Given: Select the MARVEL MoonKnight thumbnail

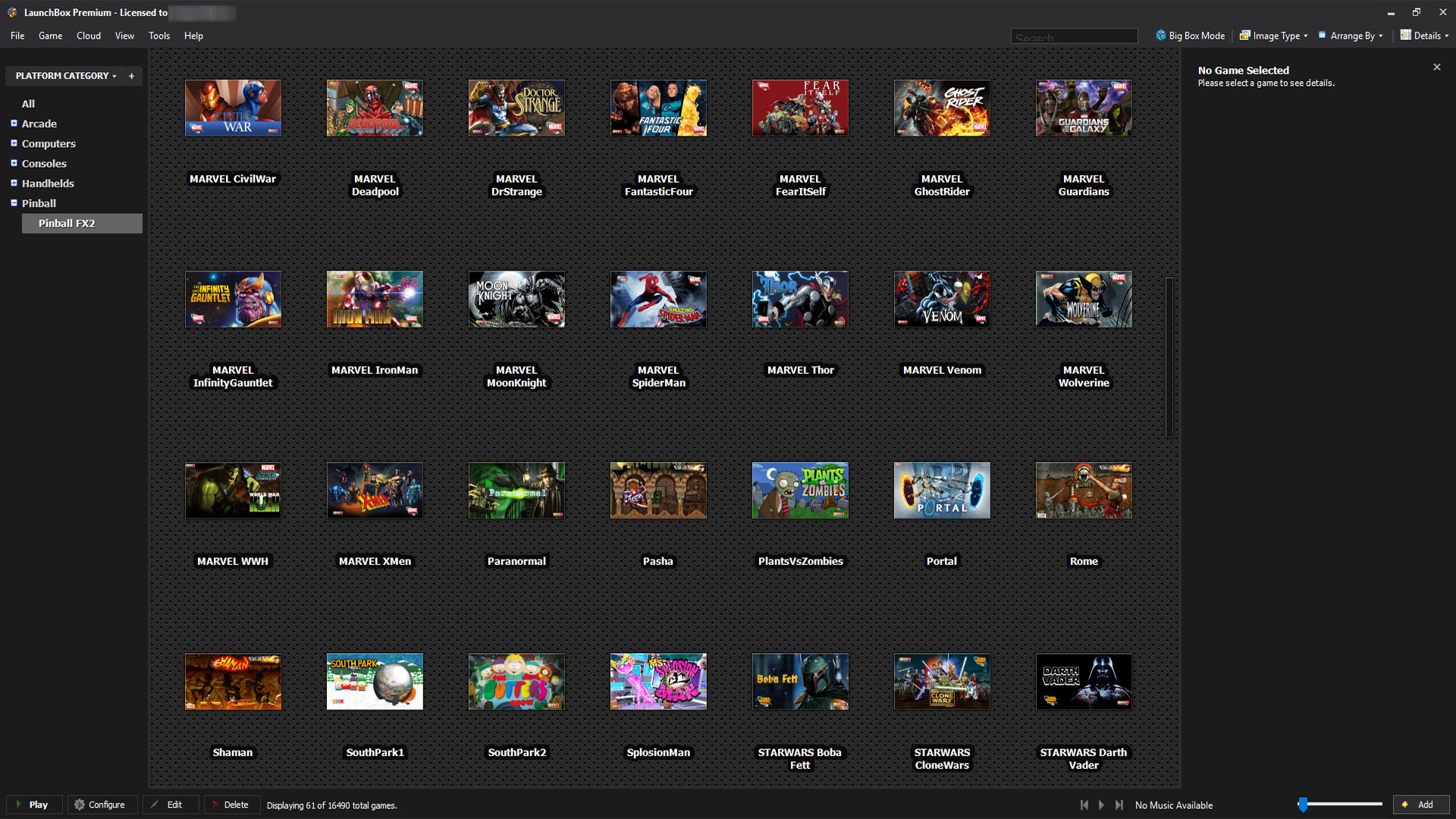Looking at the screenshot, I should pyautogui.click(x=516, y=300).
